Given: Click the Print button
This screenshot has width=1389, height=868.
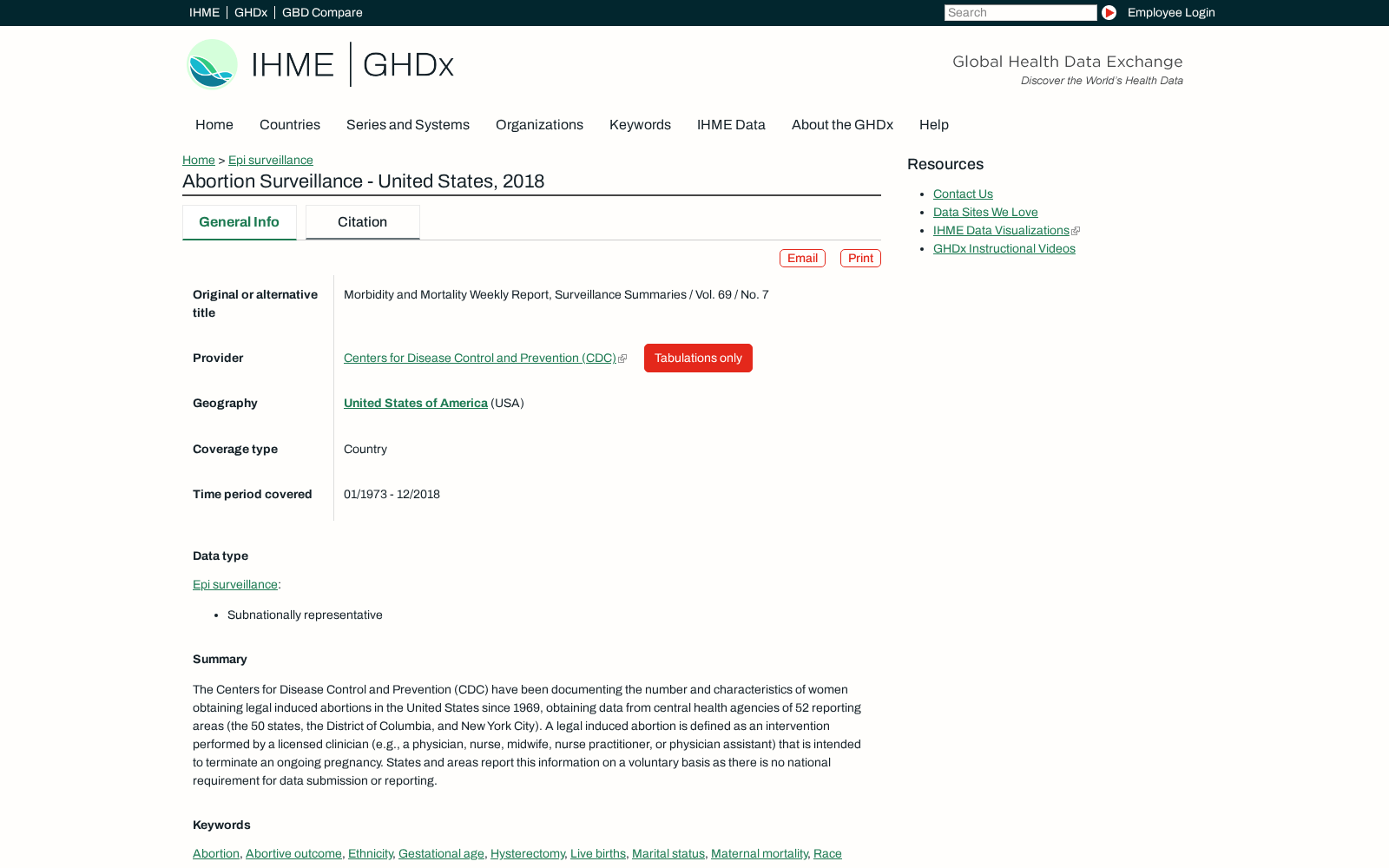Looking at the screenshot, I should point(860,259).
